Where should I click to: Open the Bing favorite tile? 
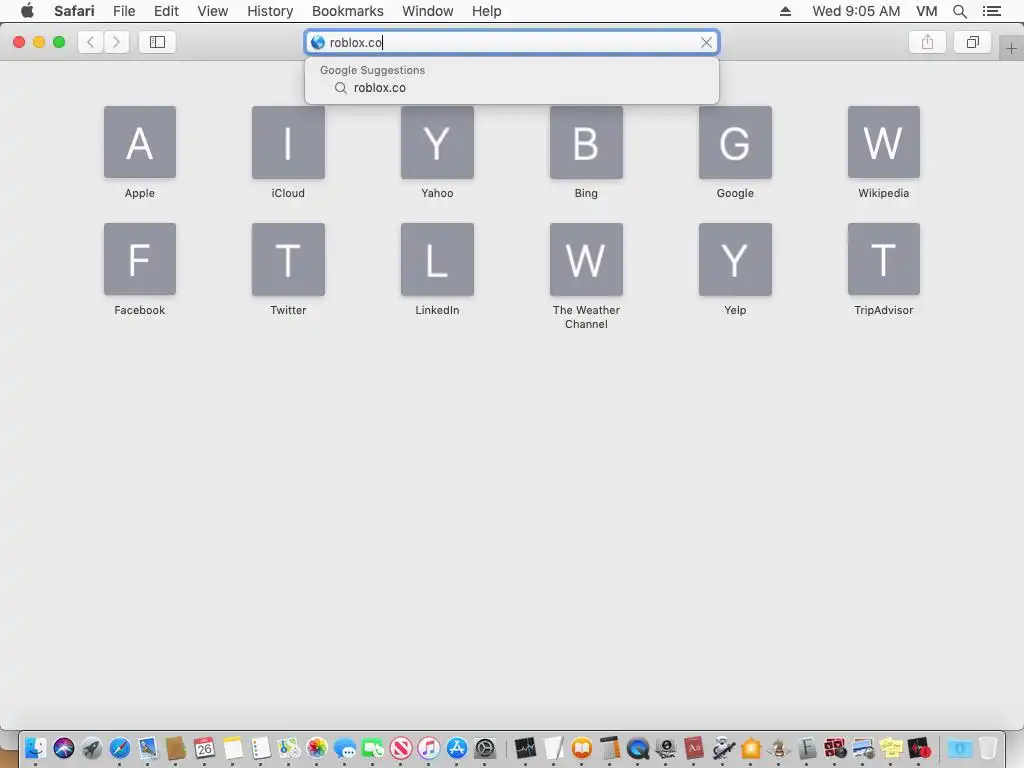pos(586,142)
